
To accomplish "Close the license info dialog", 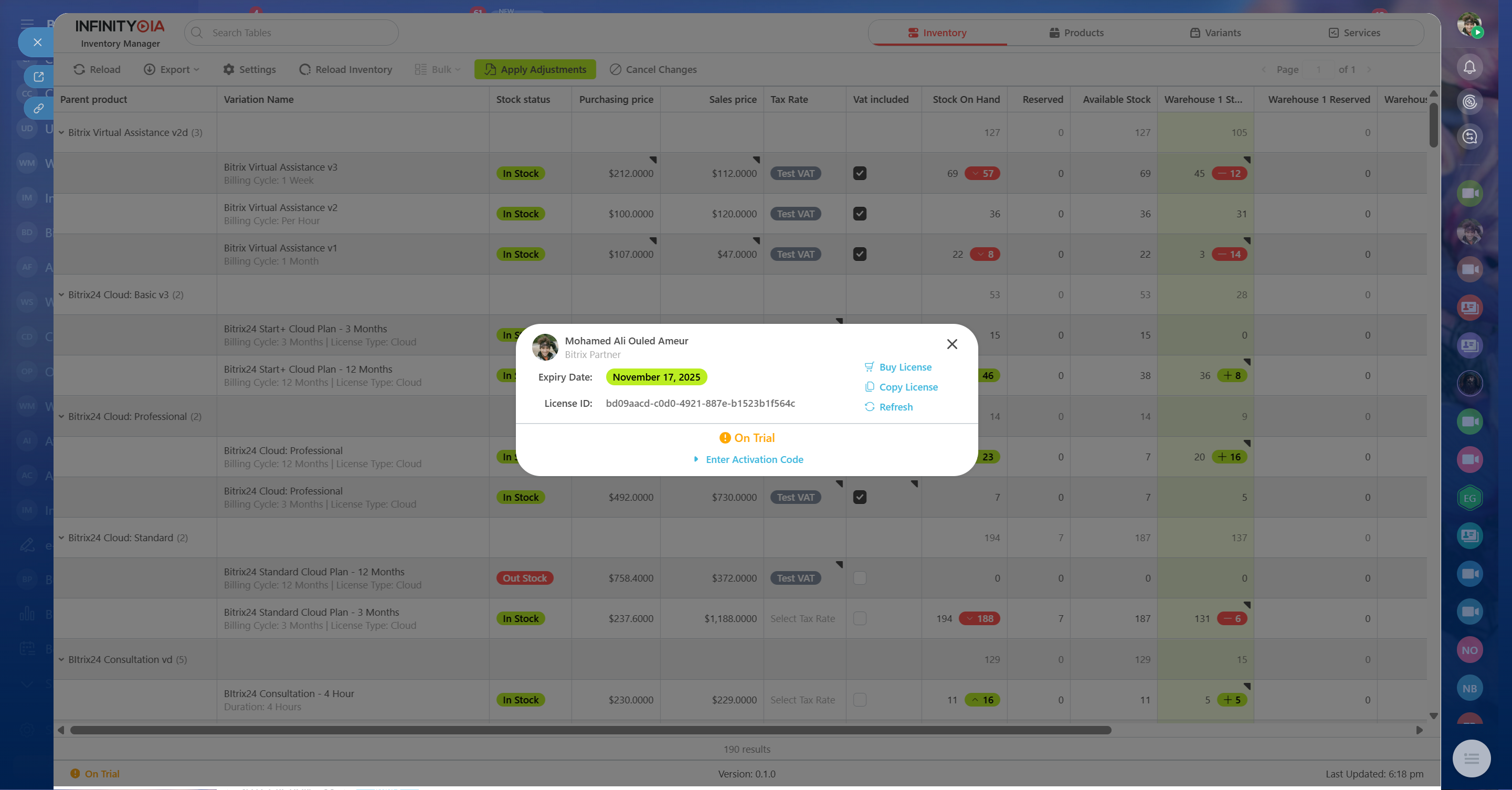I will (951, 344).
